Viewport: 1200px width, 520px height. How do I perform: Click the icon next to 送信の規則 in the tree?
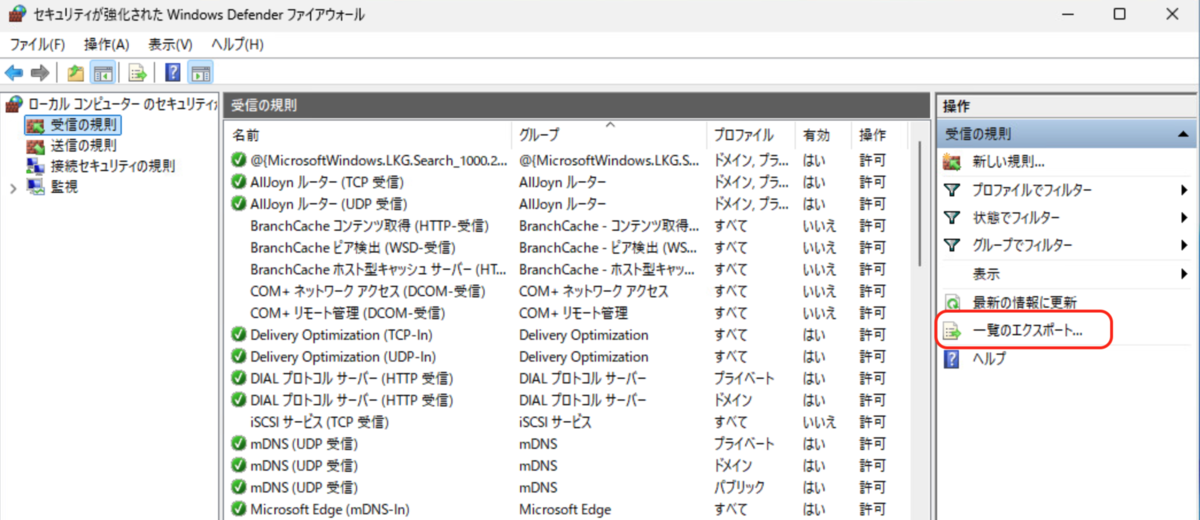tap(36, 146)
